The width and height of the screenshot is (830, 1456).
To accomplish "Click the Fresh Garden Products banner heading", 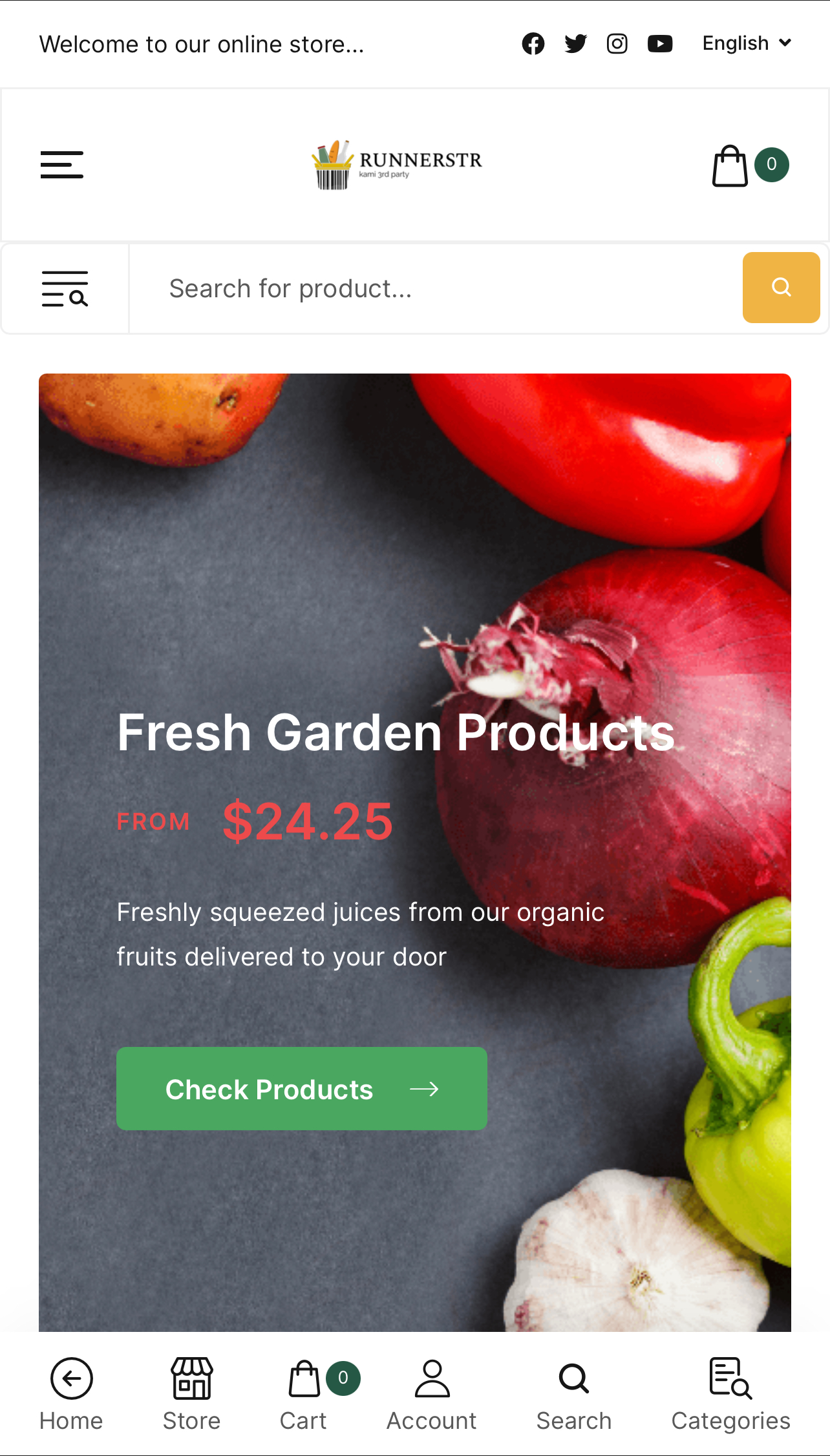I will [x=396, y=732].
